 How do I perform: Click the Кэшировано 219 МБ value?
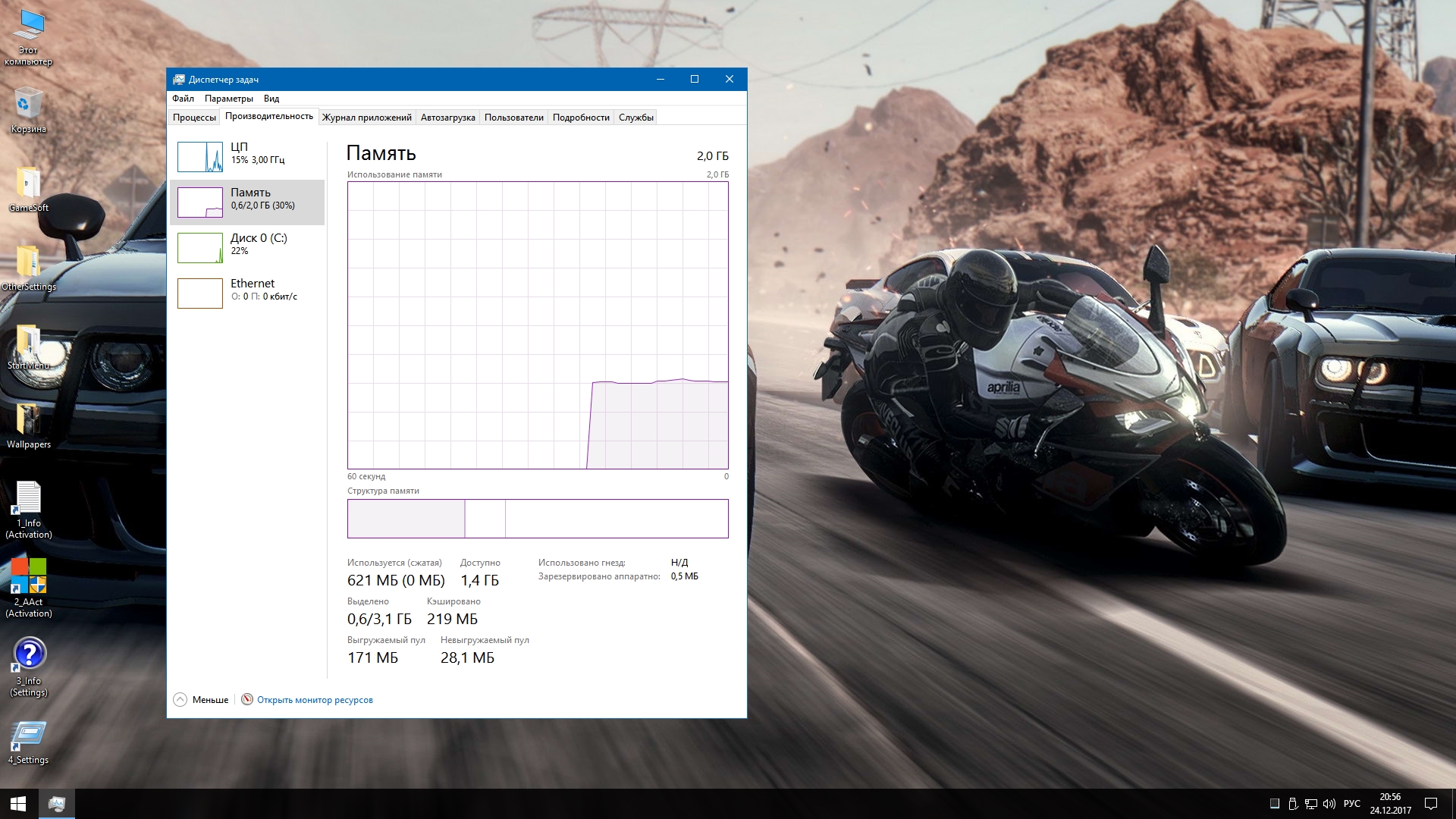click(453, 620)
